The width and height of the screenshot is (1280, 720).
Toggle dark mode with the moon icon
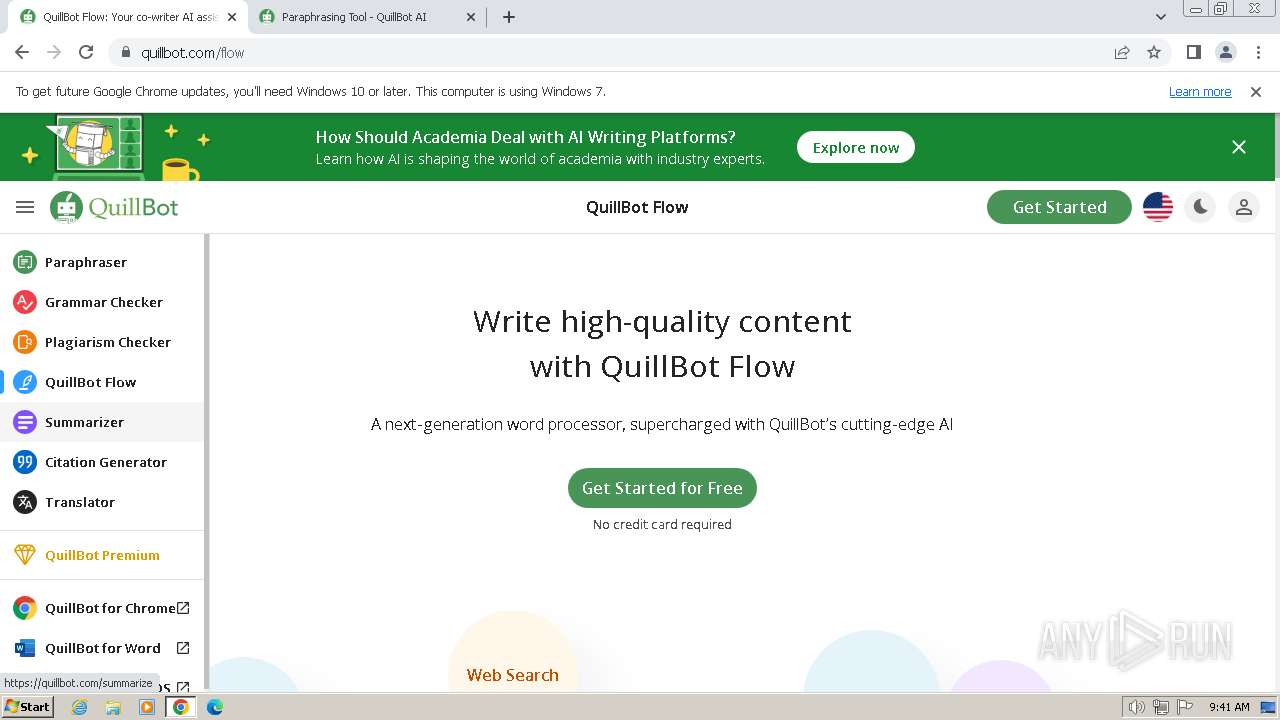pos(1200,207)
